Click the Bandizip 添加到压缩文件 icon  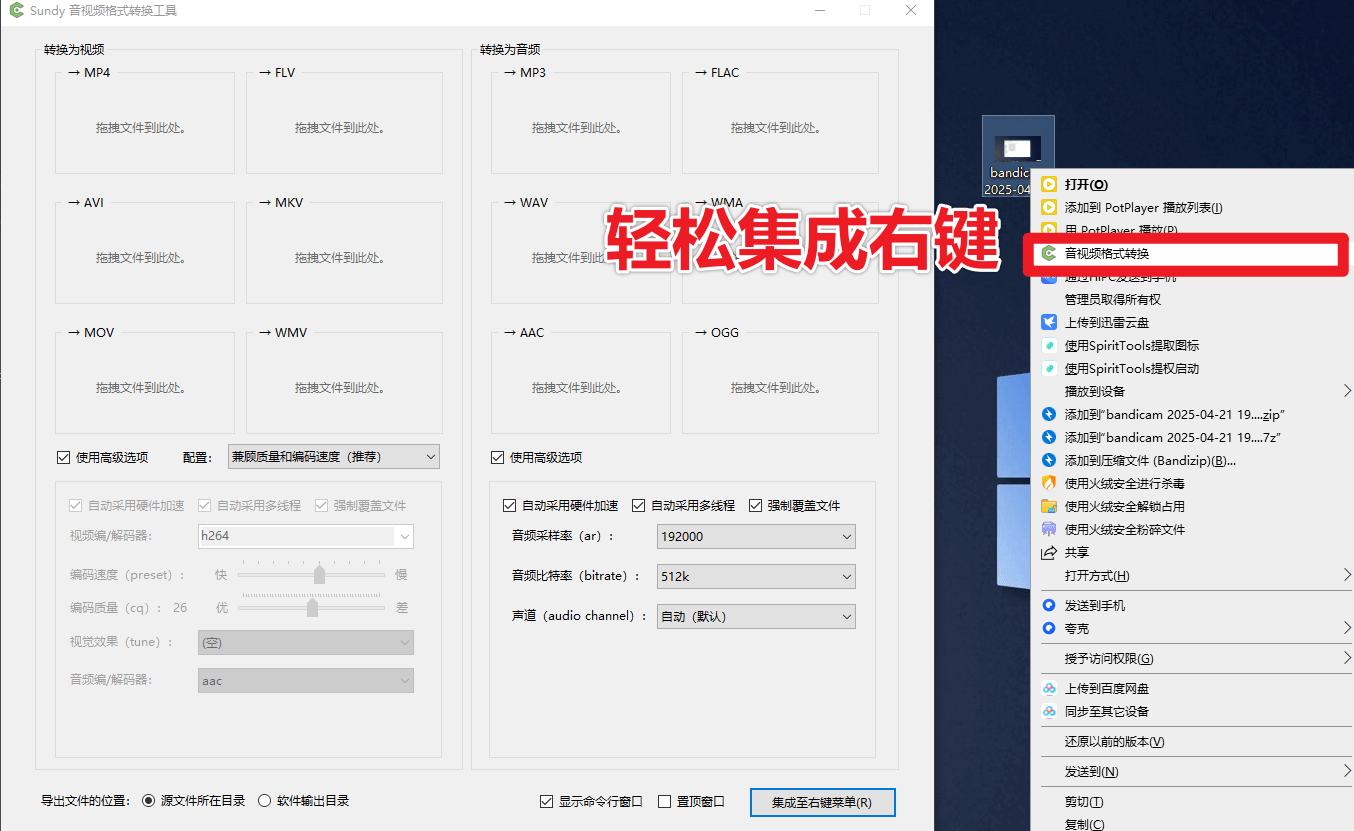[x=1048, y=461]
